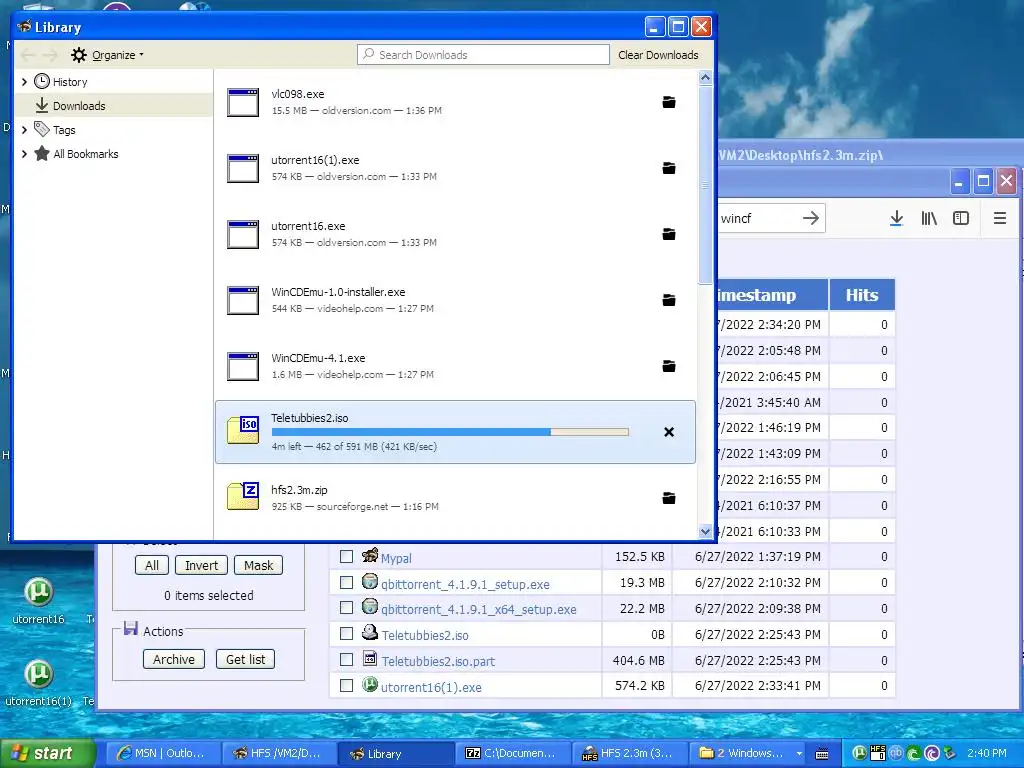Click Clear Downloads button
The width and height of the screenshot is (1024, 768).
click(x=658, y=55)
